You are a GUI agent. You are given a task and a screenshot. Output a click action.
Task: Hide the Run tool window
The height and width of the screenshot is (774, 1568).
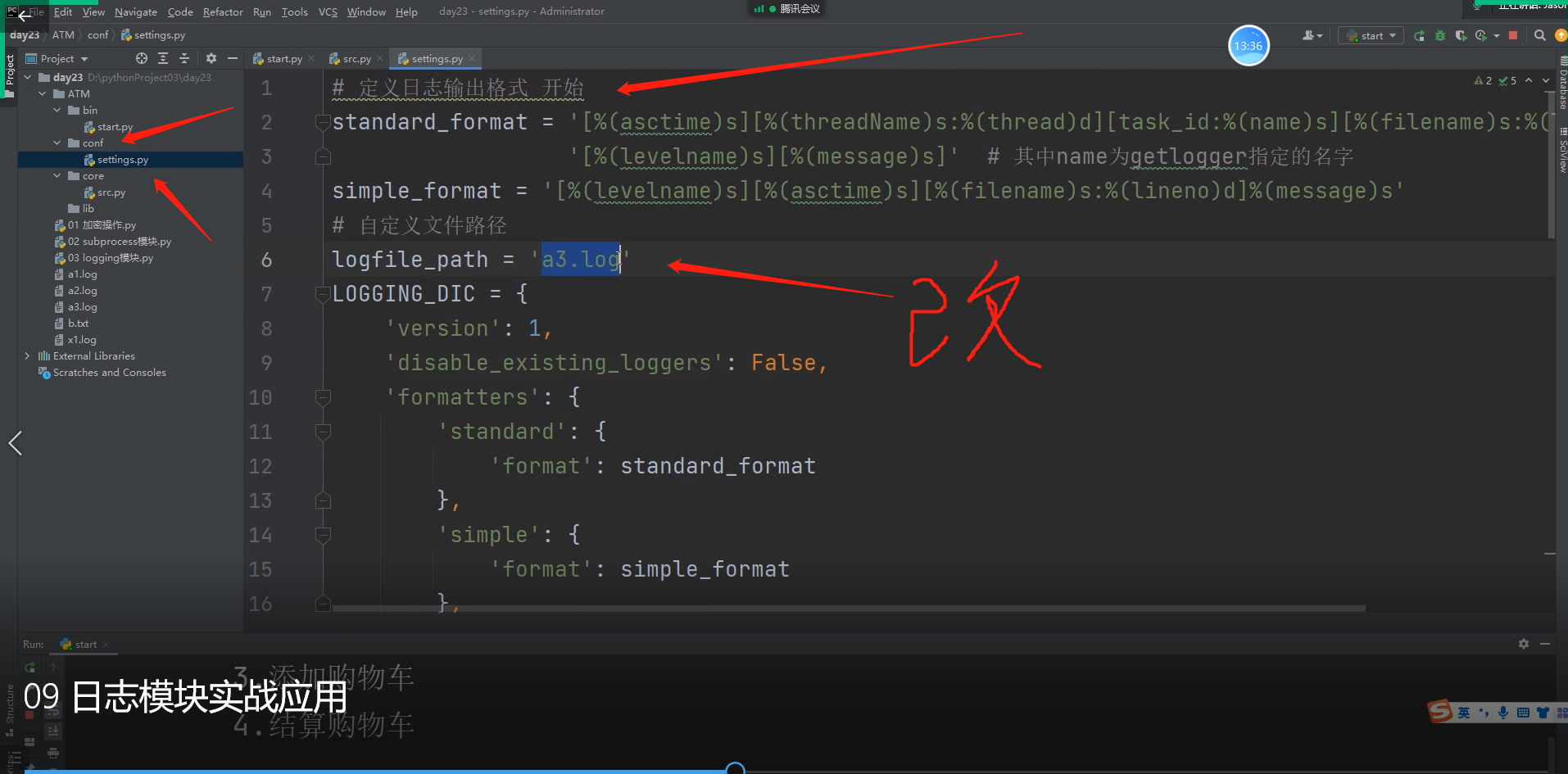coord(1545,644)
